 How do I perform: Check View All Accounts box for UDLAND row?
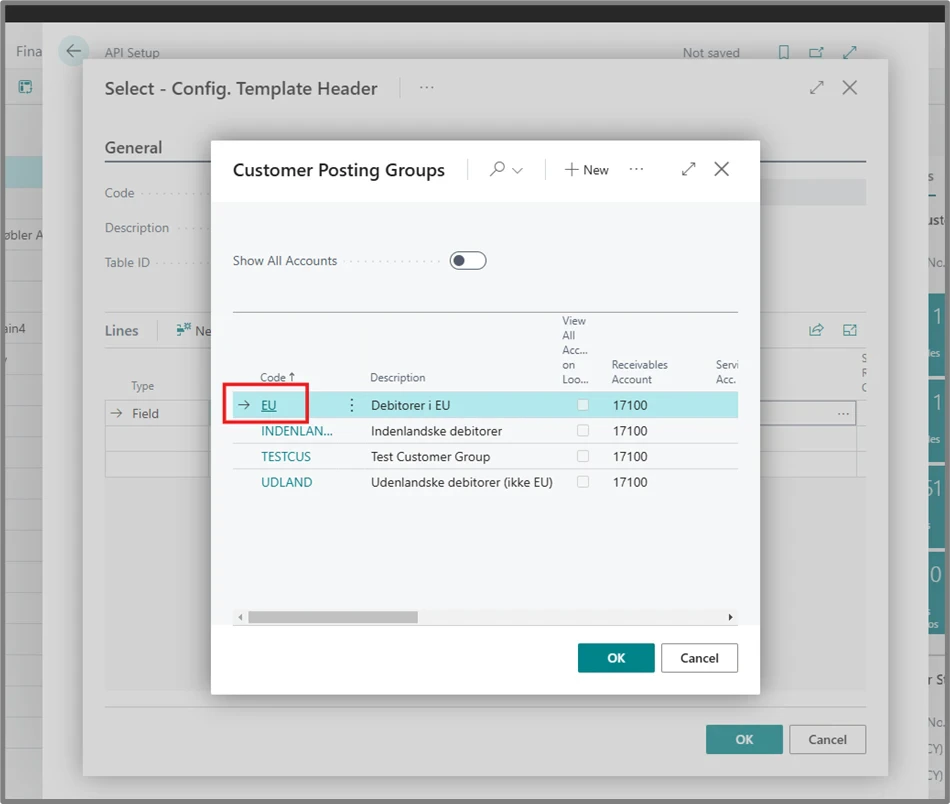coord(583,482)
